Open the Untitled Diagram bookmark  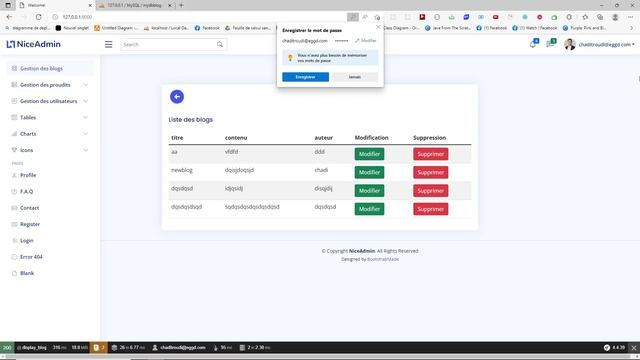[116, 28]
